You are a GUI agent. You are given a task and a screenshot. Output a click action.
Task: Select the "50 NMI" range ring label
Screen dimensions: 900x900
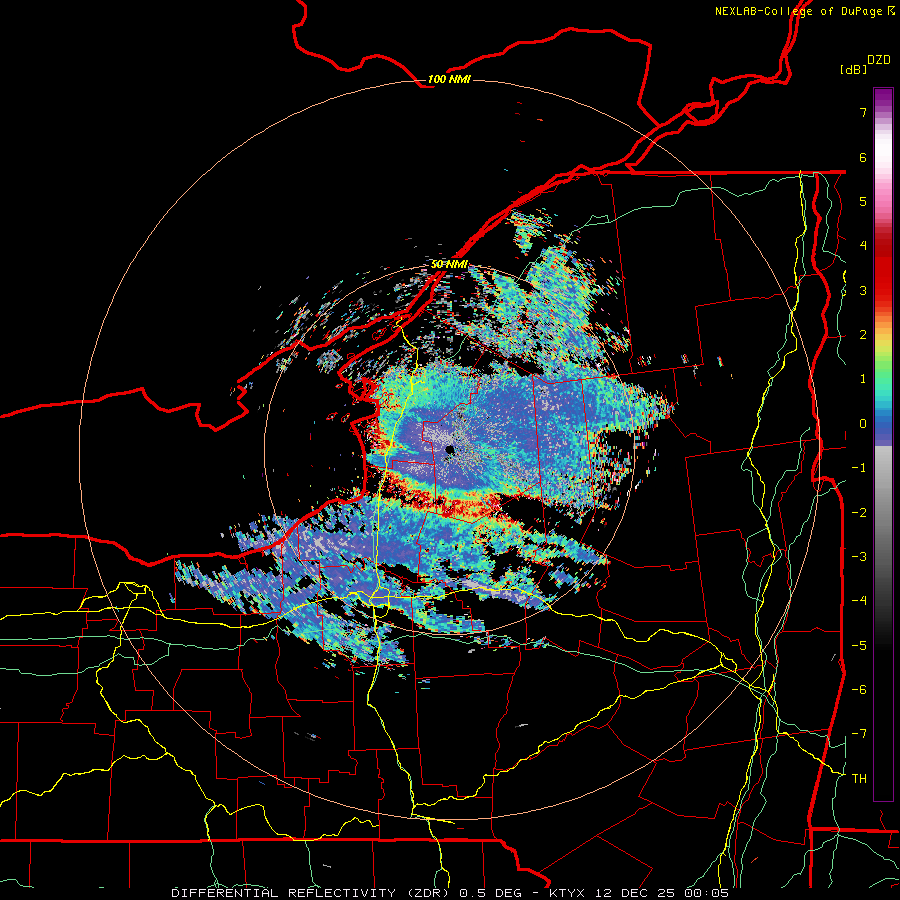[449, 265]
